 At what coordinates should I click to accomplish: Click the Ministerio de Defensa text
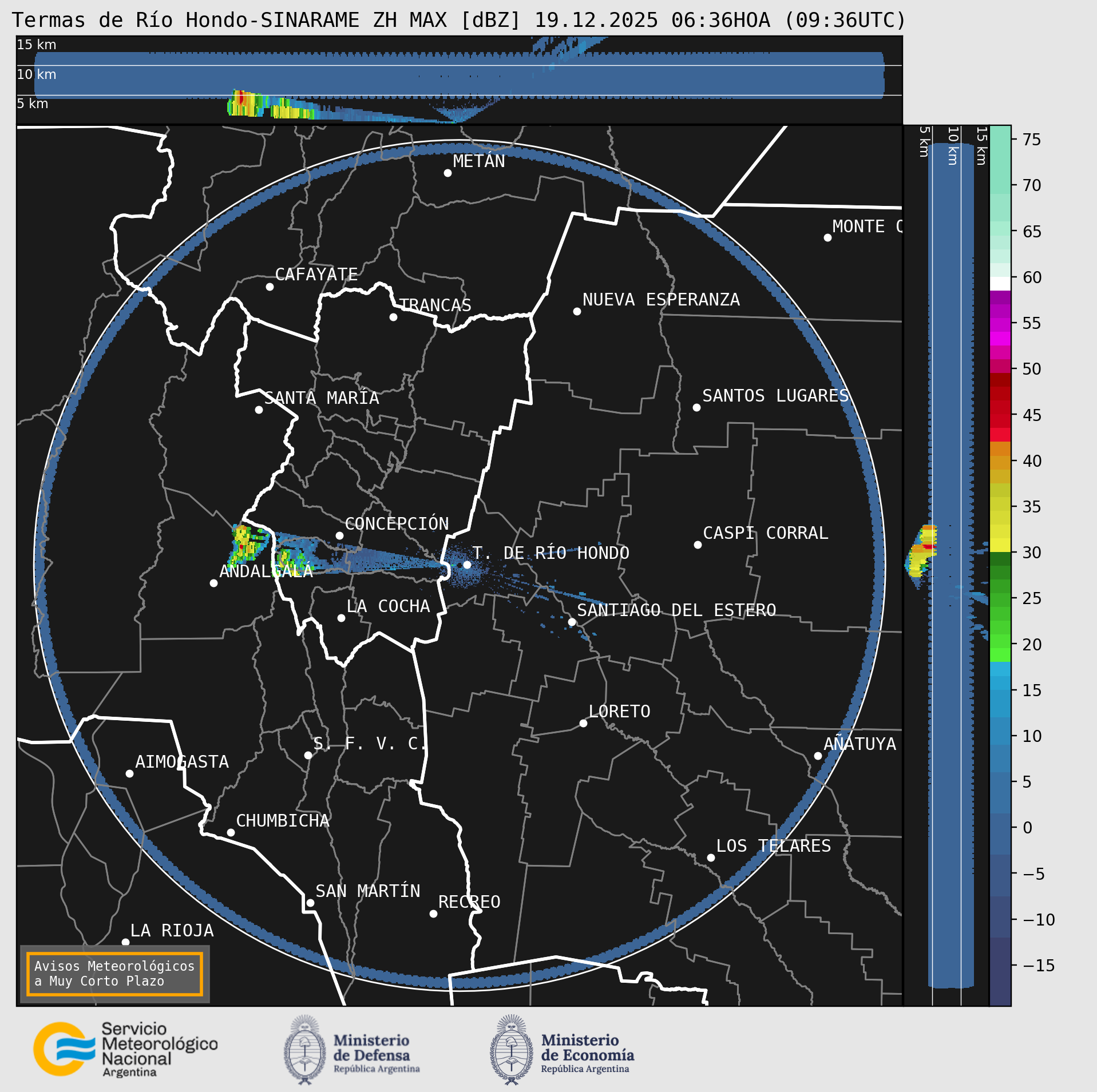(x=372, y=1048)
